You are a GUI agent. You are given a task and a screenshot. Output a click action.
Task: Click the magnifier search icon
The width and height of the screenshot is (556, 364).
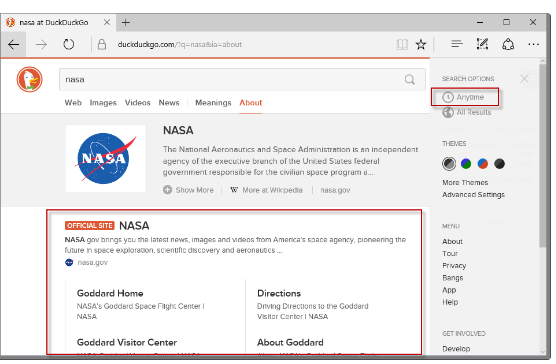tap(410, 79)
